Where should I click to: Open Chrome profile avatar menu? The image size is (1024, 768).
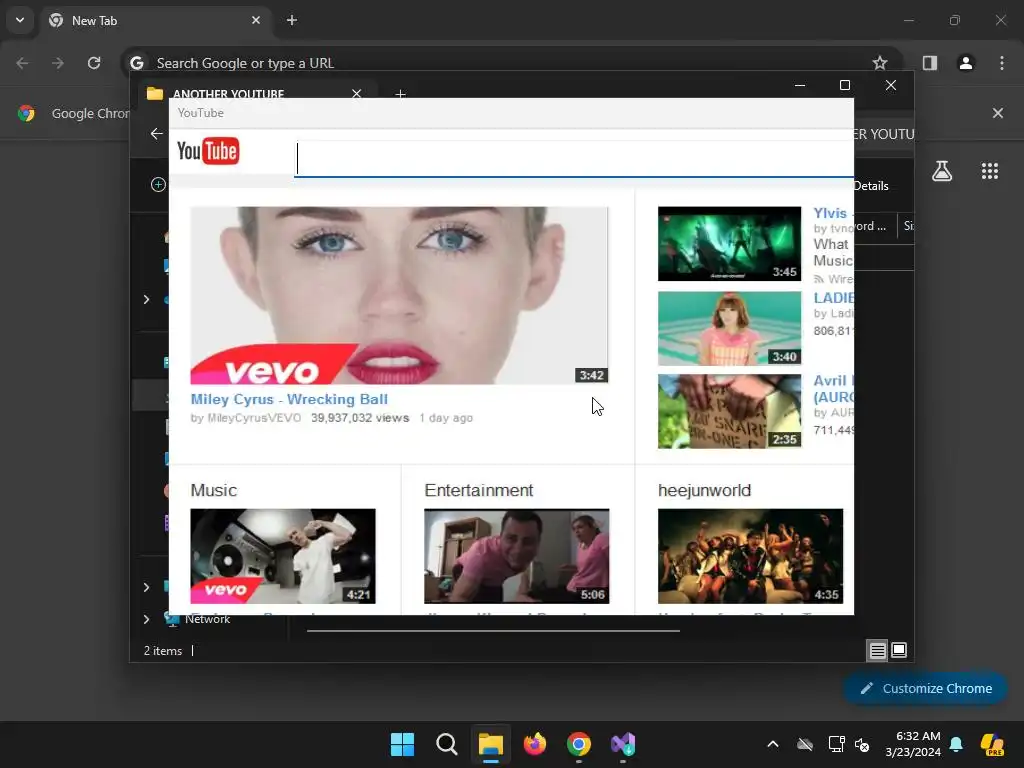(966, 63)
